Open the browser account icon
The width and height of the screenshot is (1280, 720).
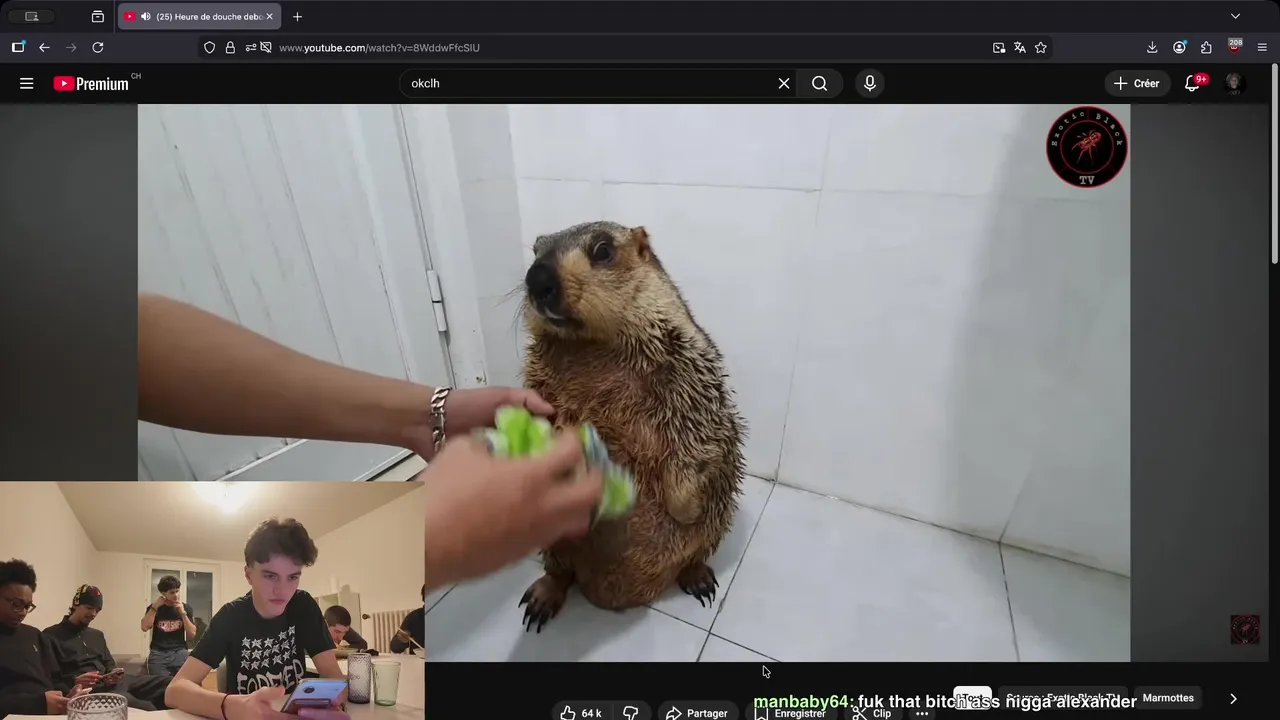1179,47
